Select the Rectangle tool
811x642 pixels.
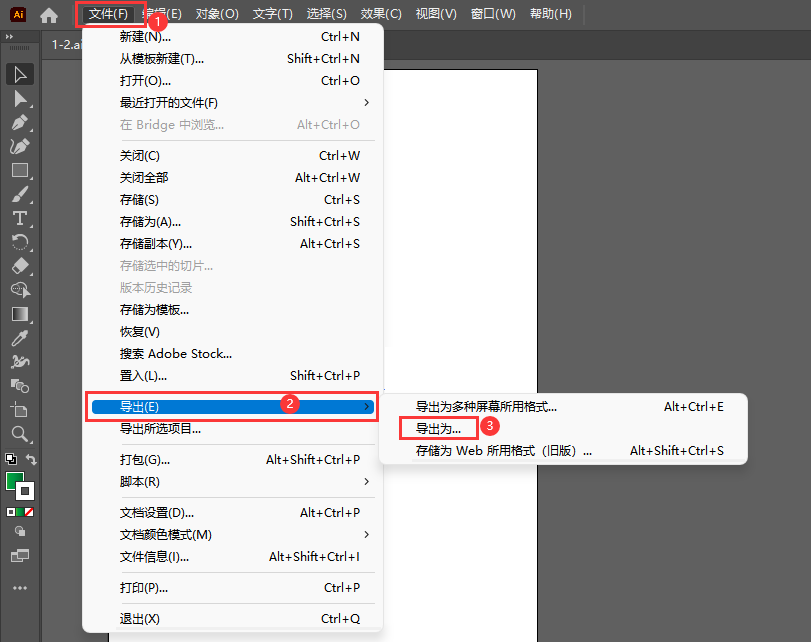(20, 170)
